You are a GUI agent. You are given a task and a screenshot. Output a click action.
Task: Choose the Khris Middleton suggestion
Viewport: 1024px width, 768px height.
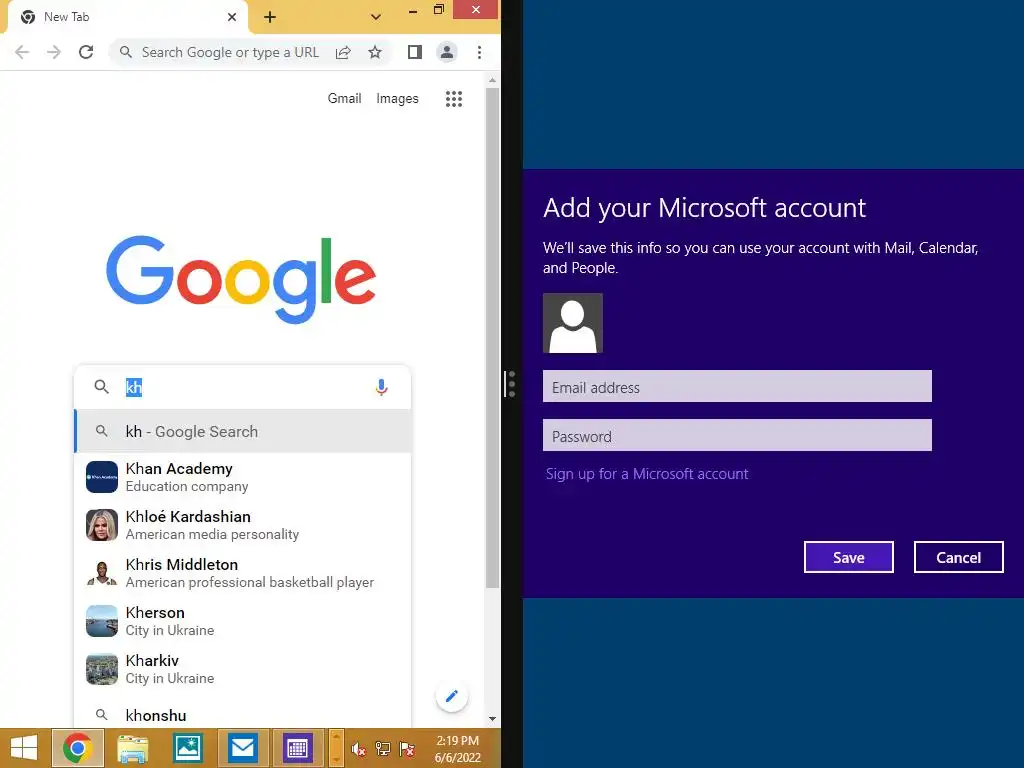point(243,573)
